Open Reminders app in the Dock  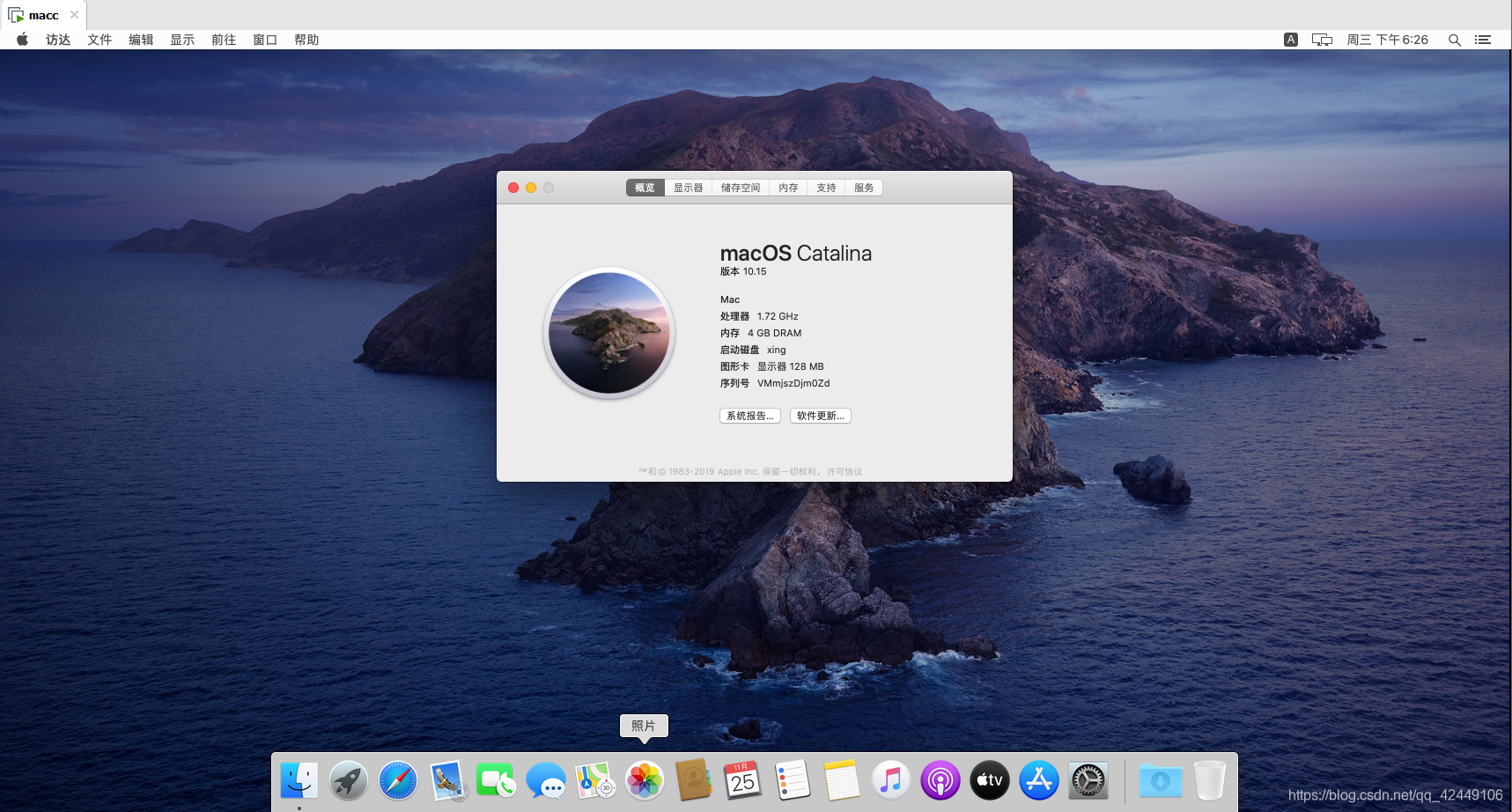click(x=793, y=780)
